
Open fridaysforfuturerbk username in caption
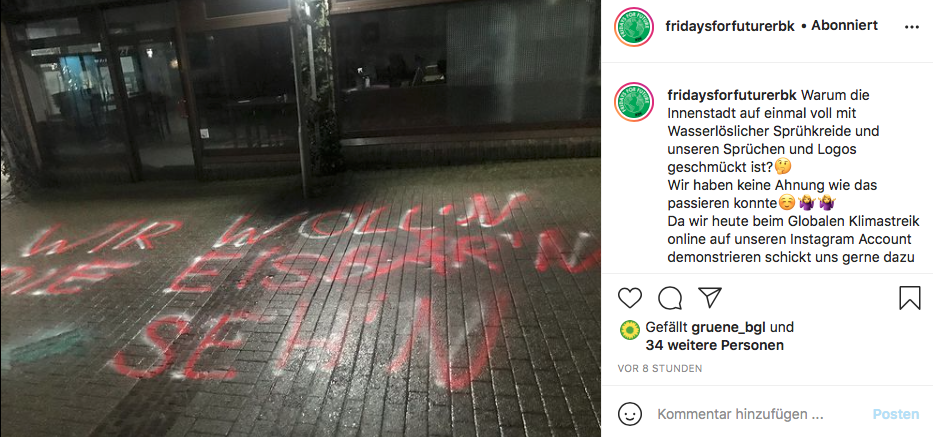[732, 95]
